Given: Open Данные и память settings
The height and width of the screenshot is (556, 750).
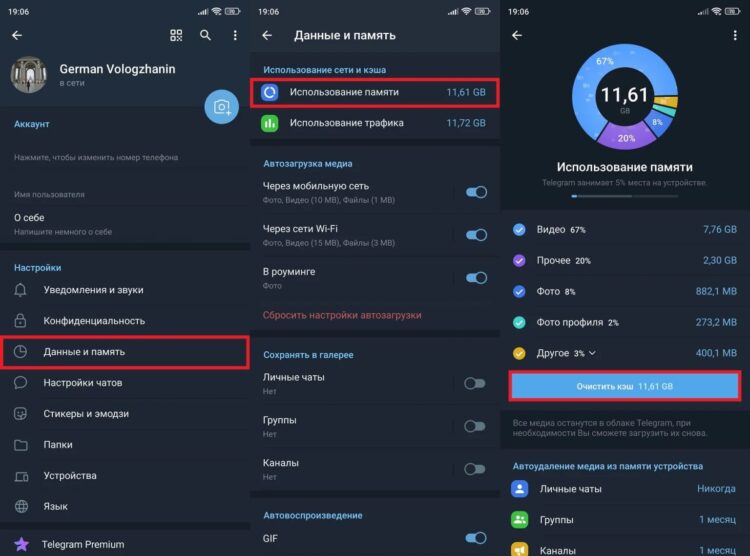Looking at the screenshot, I should pos(125,352).
